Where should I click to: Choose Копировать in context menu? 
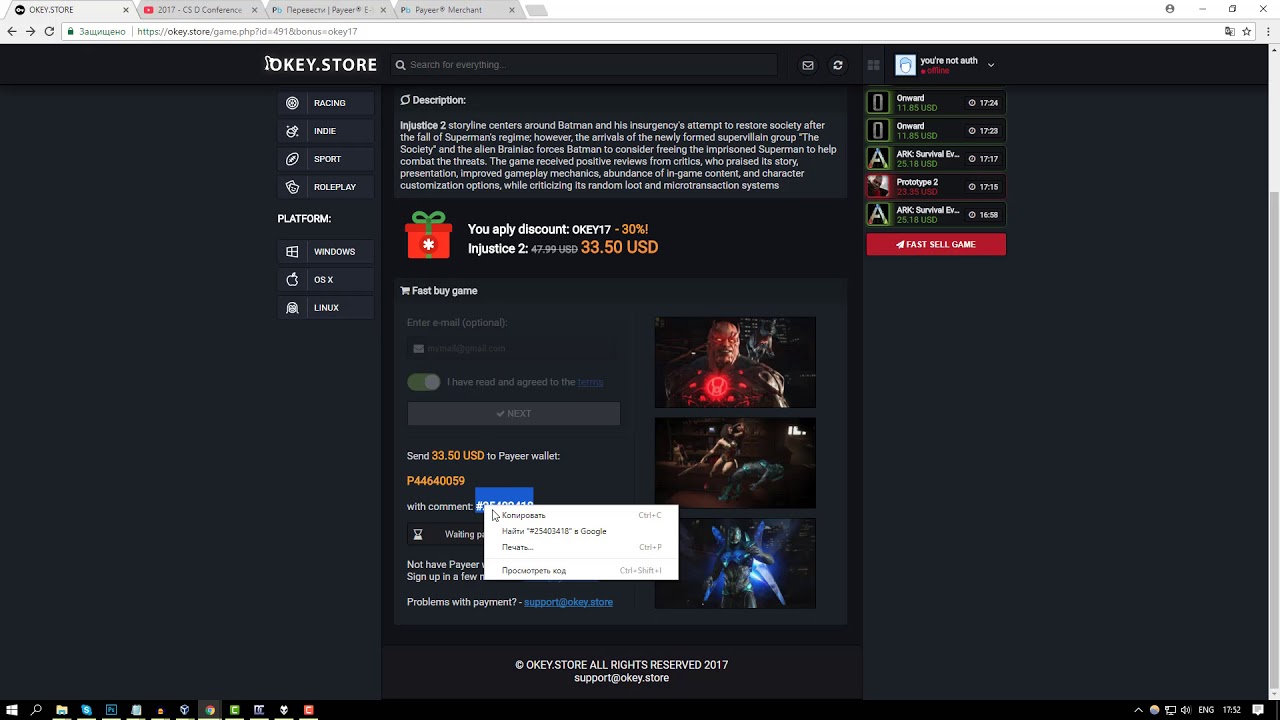click(x=580, y=515)
